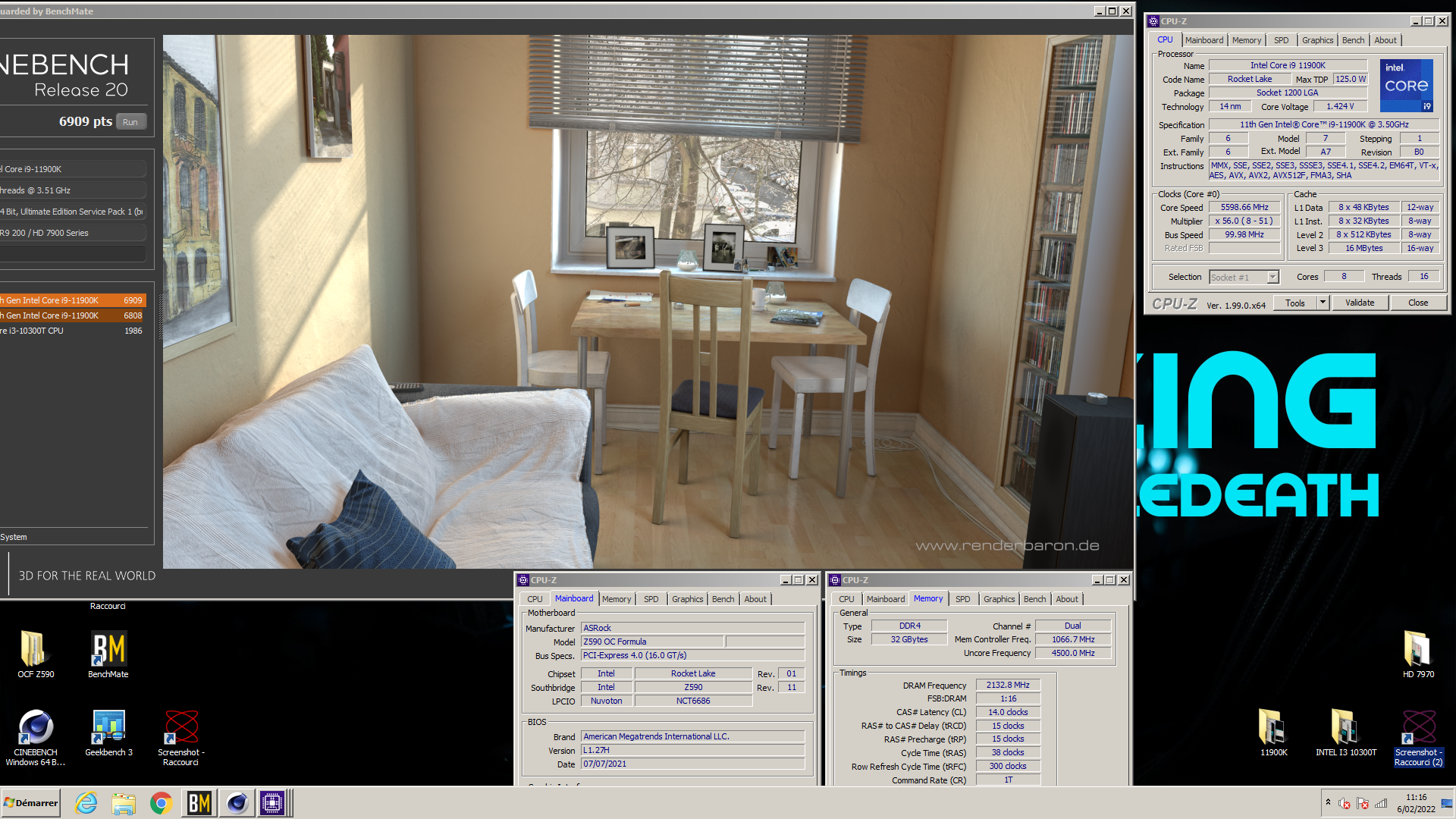Viewport: 1456px width, 819px height.
Task: Open the file explorer taskbar icon
Action: (x=124, y=803)
